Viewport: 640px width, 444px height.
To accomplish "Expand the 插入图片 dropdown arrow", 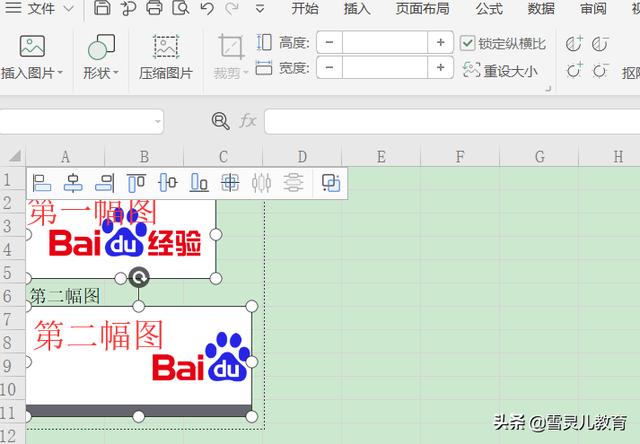I will click(x=60, y=73).
